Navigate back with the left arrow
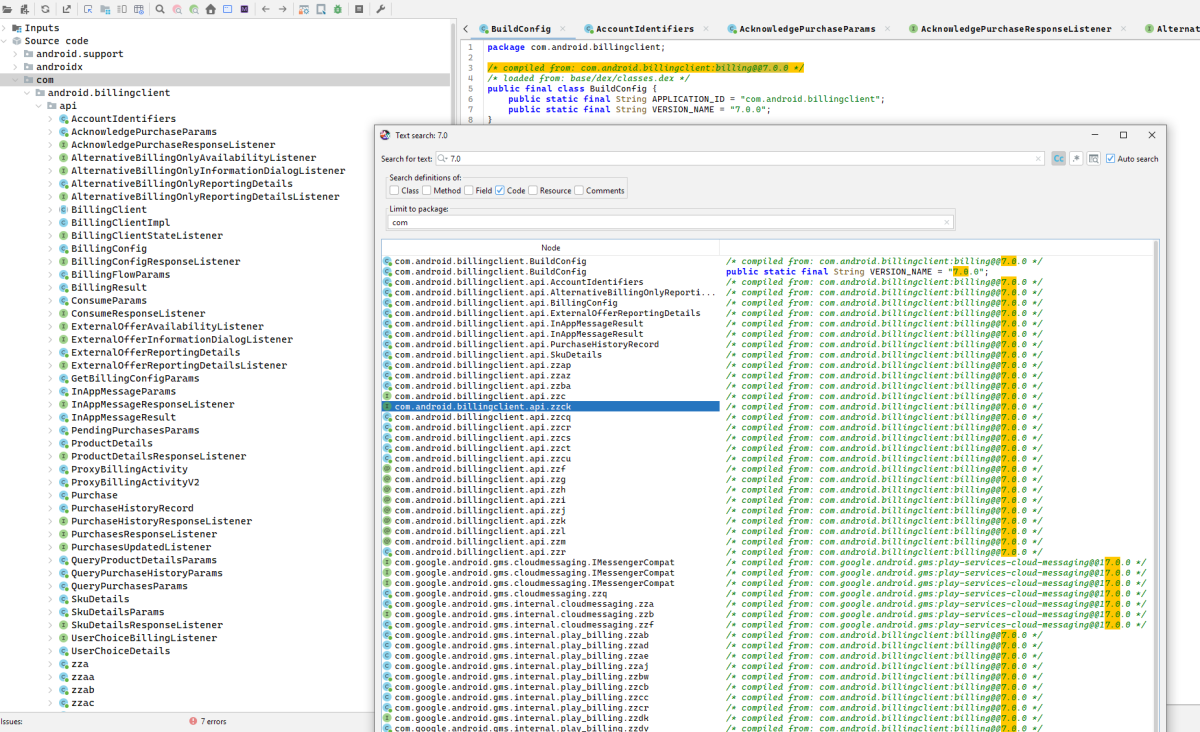 (x=265, y=9)
